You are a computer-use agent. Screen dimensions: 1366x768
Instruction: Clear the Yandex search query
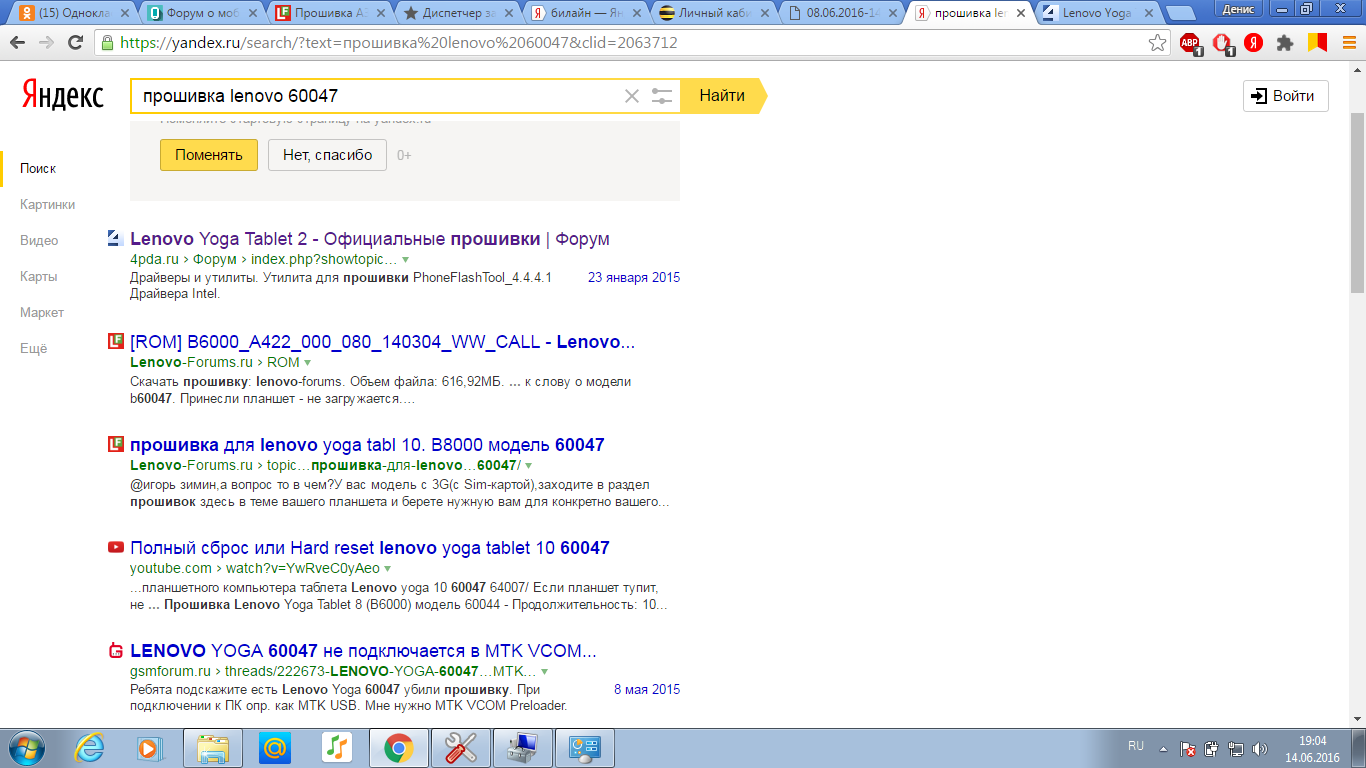pyautogui.click(x=631, y=96)
